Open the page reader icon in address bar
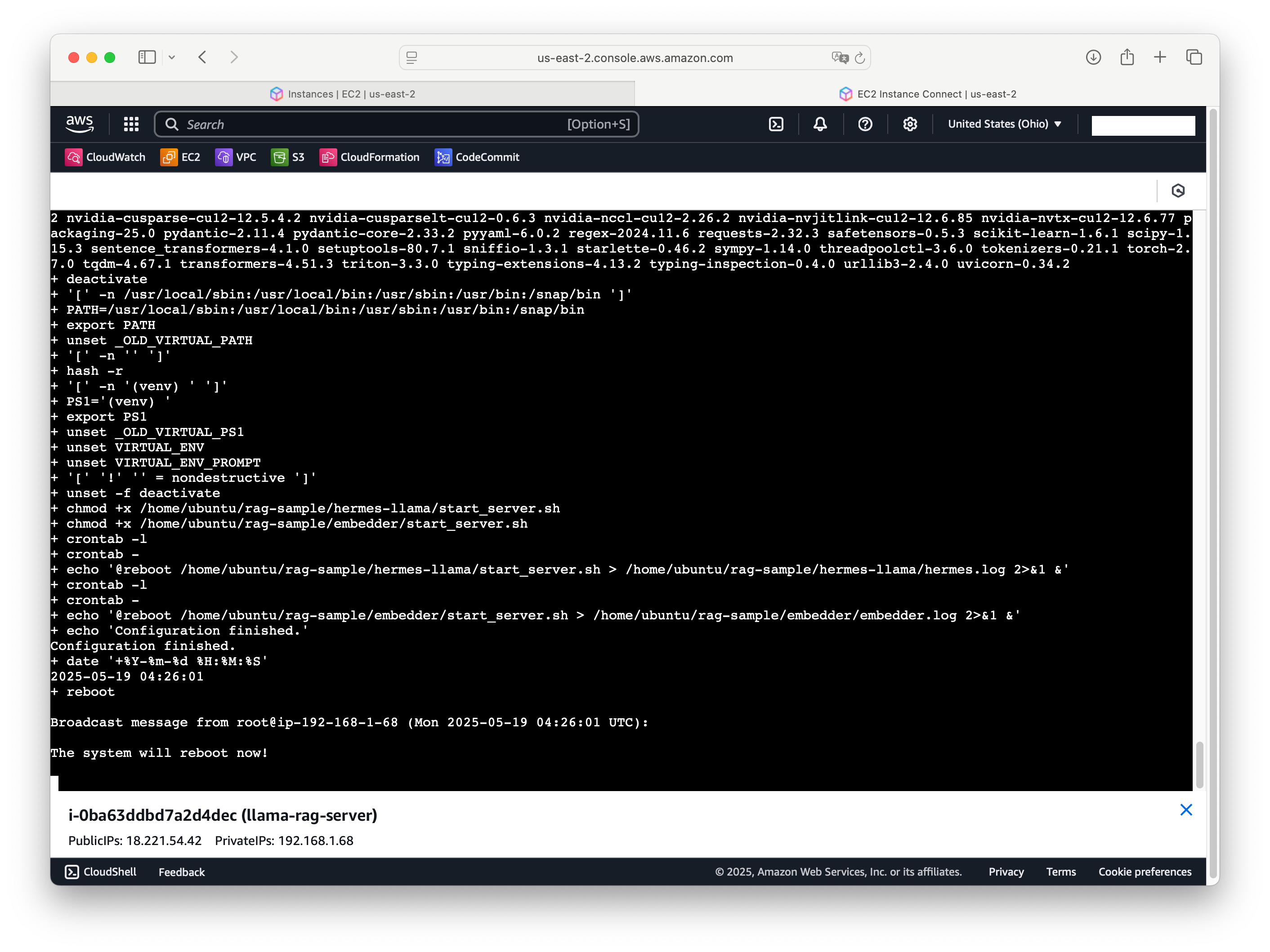This screenshot has width=1270, height=952. tap(411, 58)
